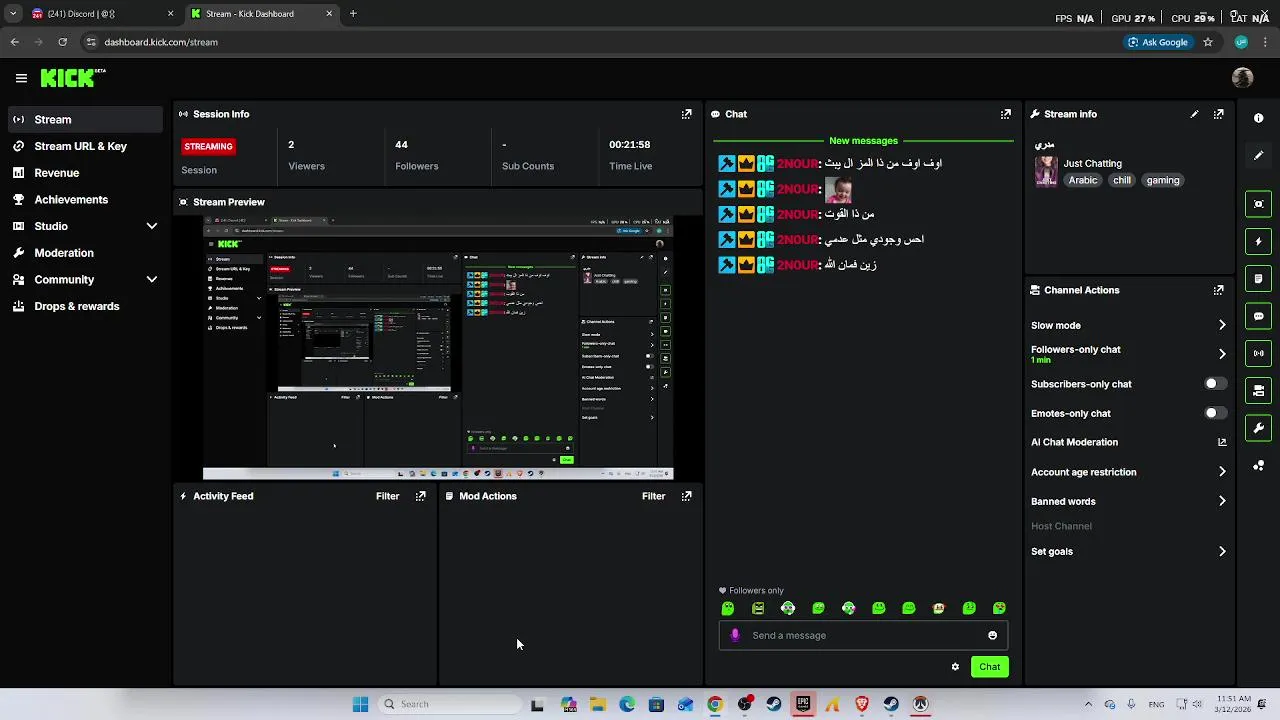Click the broadcast signal icon in right rail
Screen dimensions: 1280x720
tap(1259, 353)
